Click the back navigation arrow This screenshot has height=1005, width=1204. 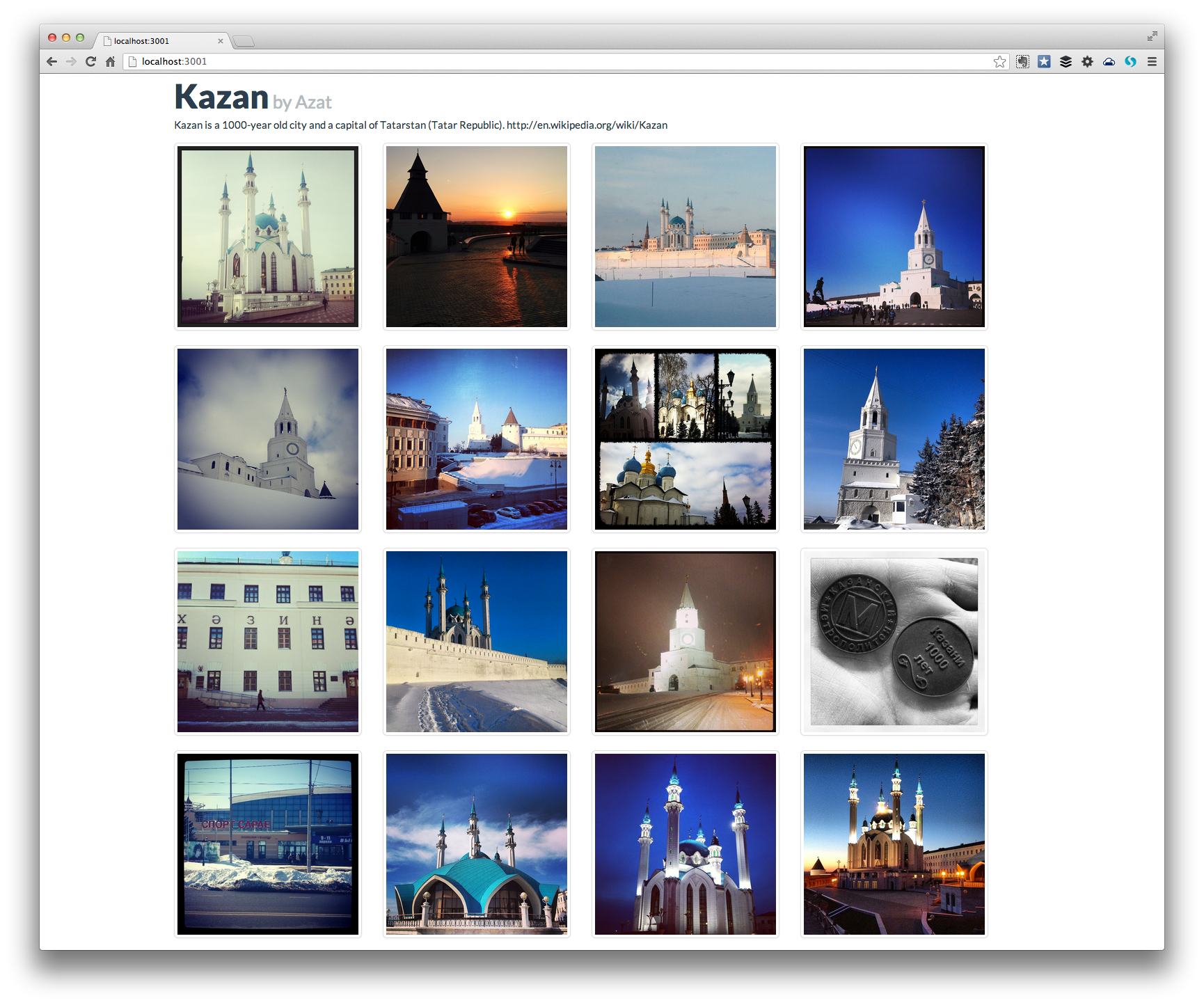[52, 61]
